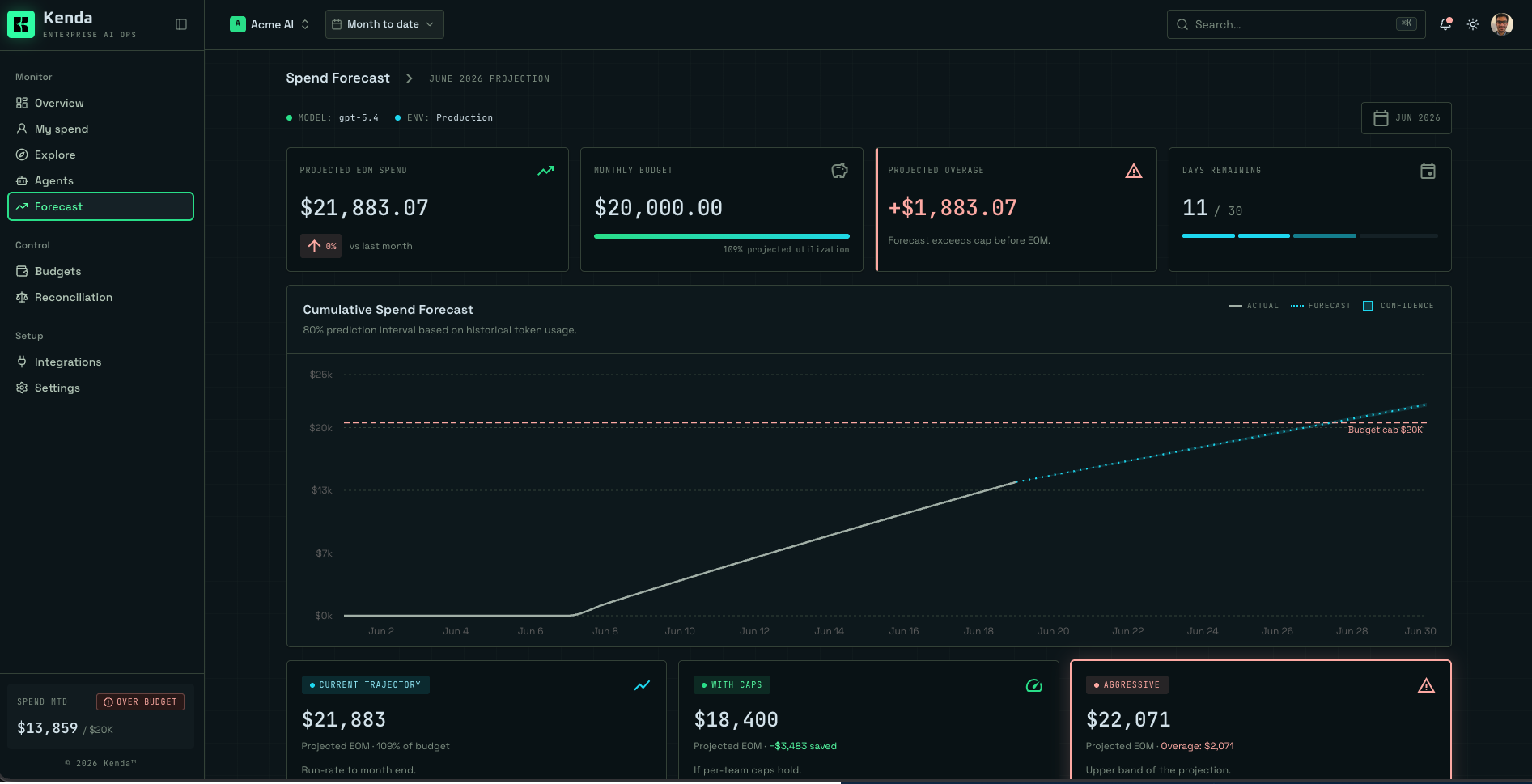
Task: Toggle light theme with sun icon
Action: pyautogui.click(x=1473, y=24)
